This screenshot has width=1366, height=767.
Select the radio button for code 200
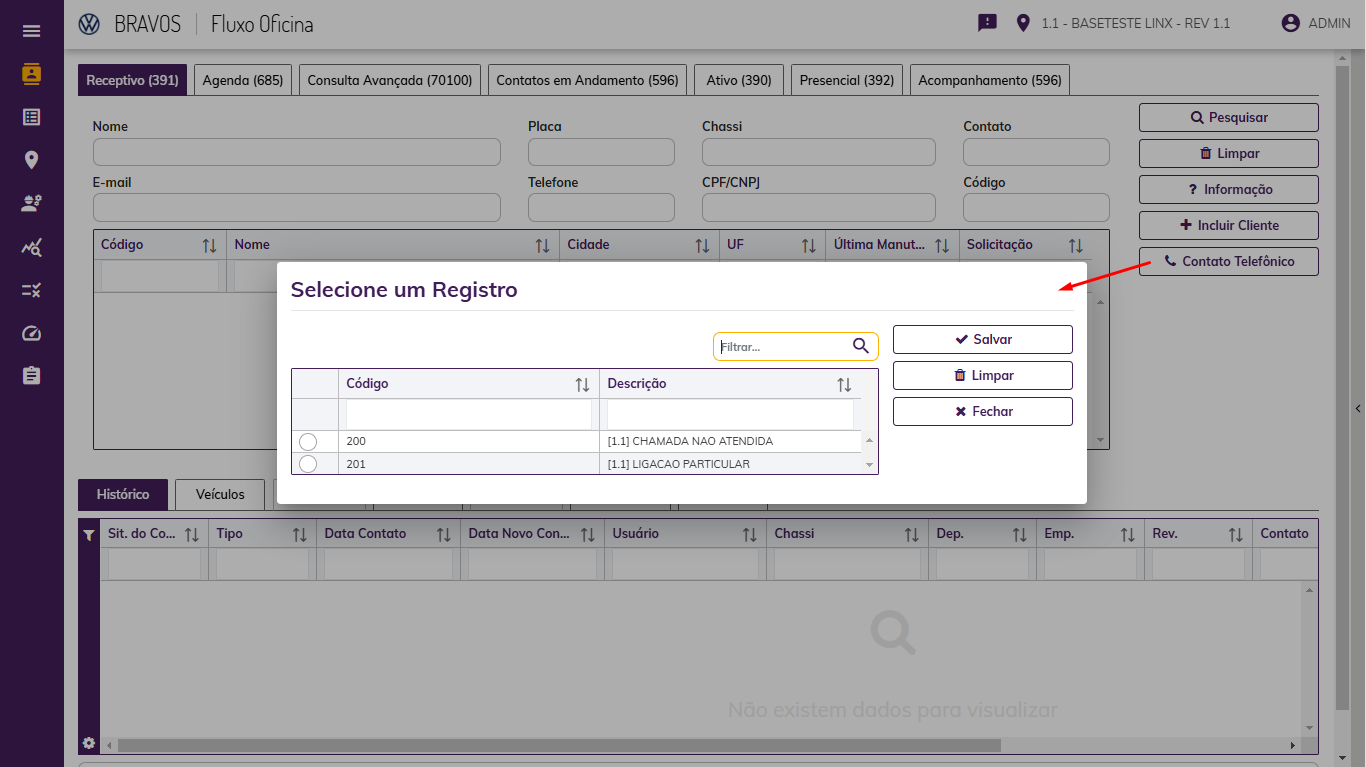pyautogui.click(x=308, y=442)
